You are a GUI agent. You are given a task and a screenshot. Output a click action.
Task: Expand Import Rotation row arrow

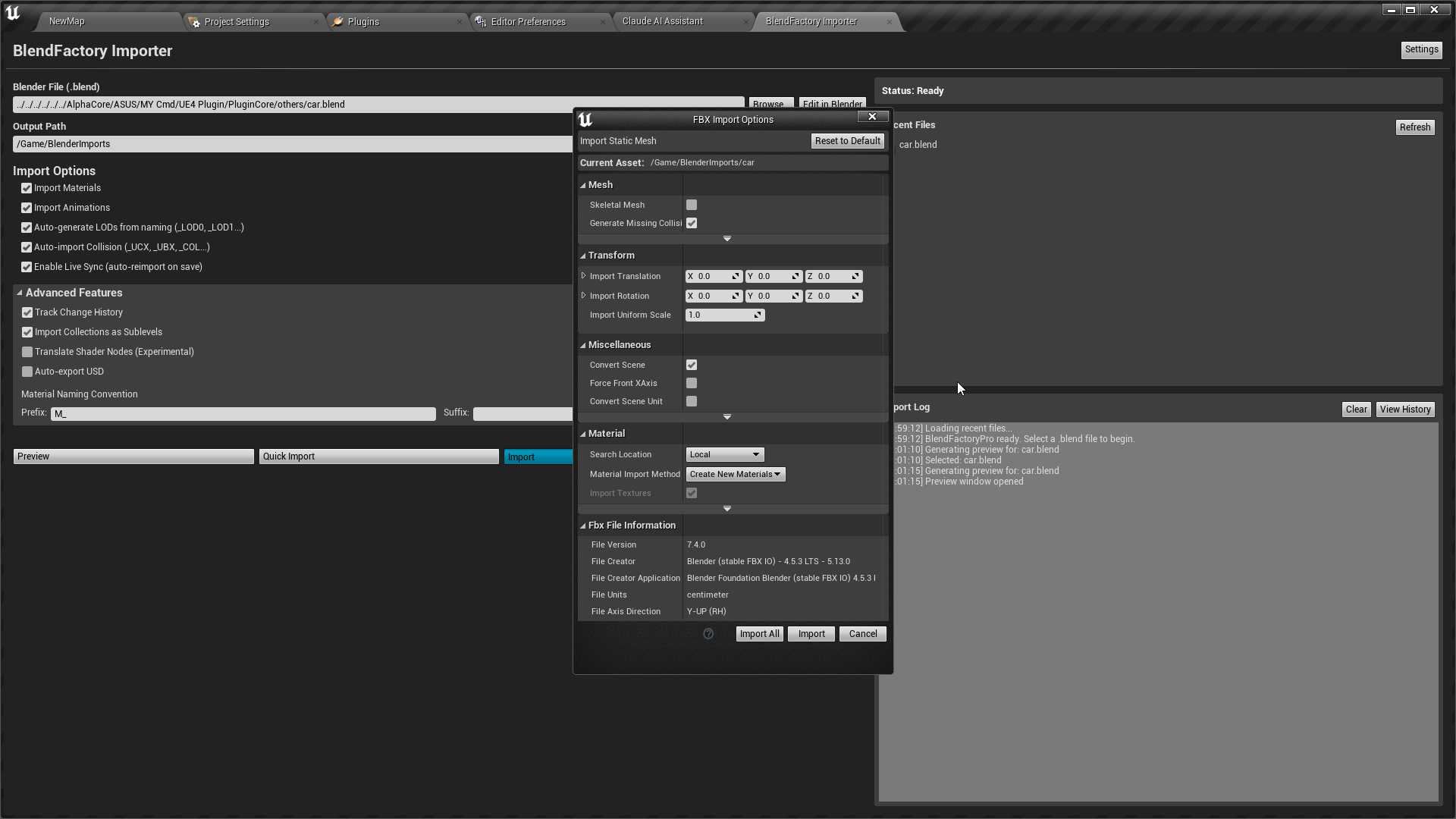click(583, 296)
